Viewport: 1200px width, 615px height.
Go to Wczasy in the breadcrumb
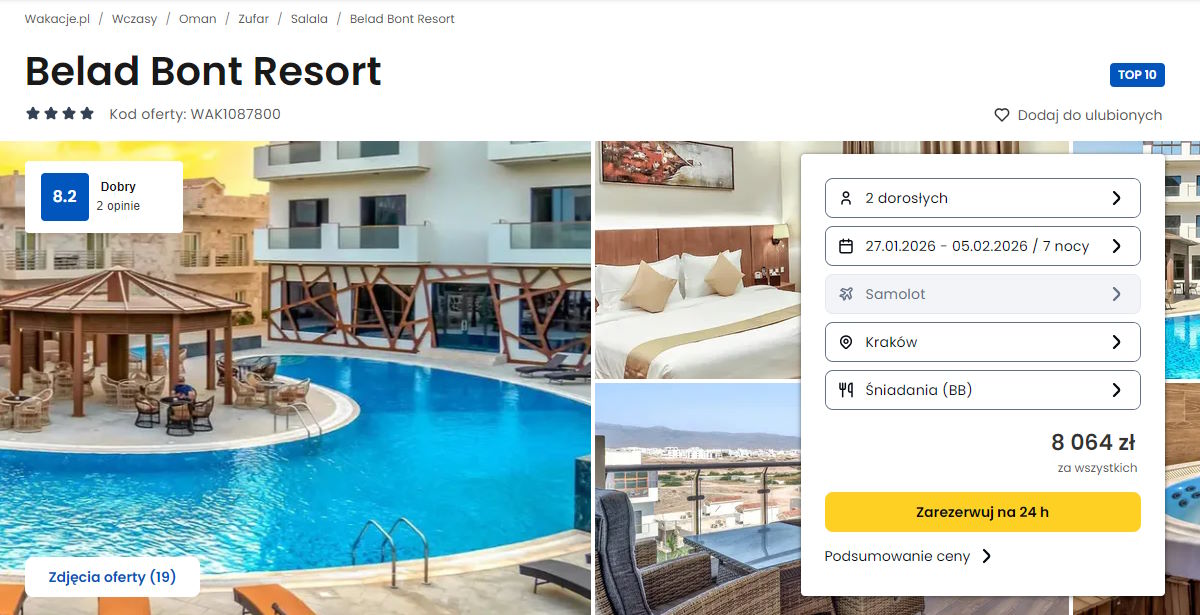pyautogui.click(x=134, y=19)
